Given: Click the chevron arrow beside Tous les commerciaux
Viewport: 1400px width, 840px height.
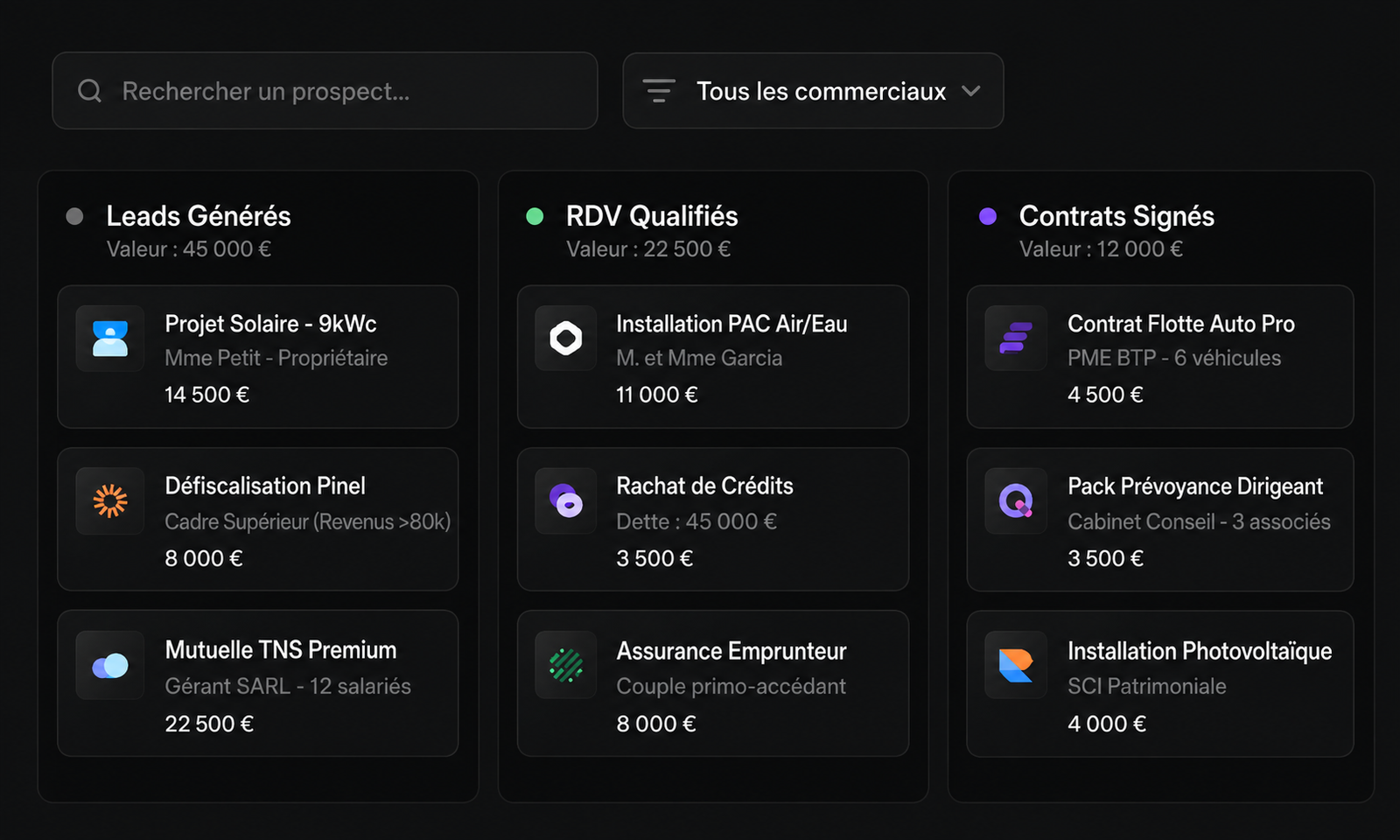Looking at the screenshot, I should 971,91.
